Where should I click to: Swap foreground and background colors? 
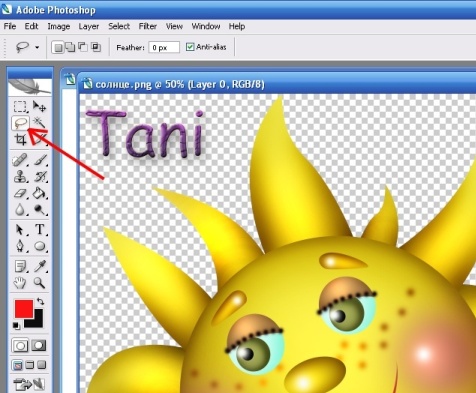[41, 301]
